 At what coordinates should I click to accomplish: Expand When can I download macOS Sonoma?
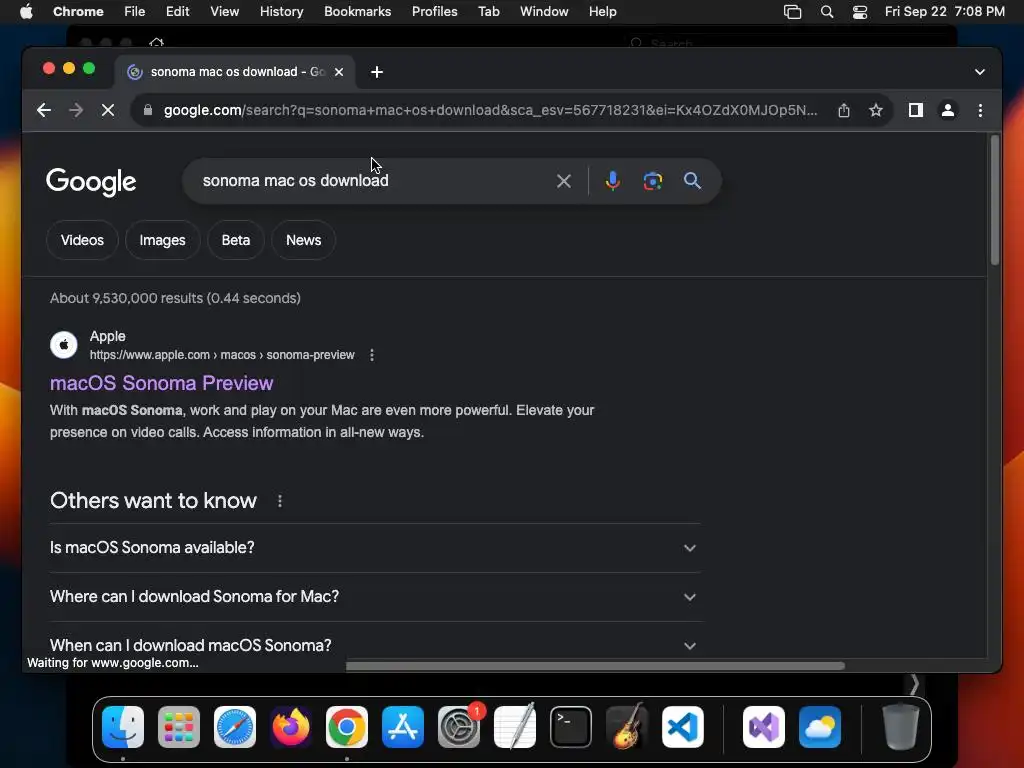376,645
